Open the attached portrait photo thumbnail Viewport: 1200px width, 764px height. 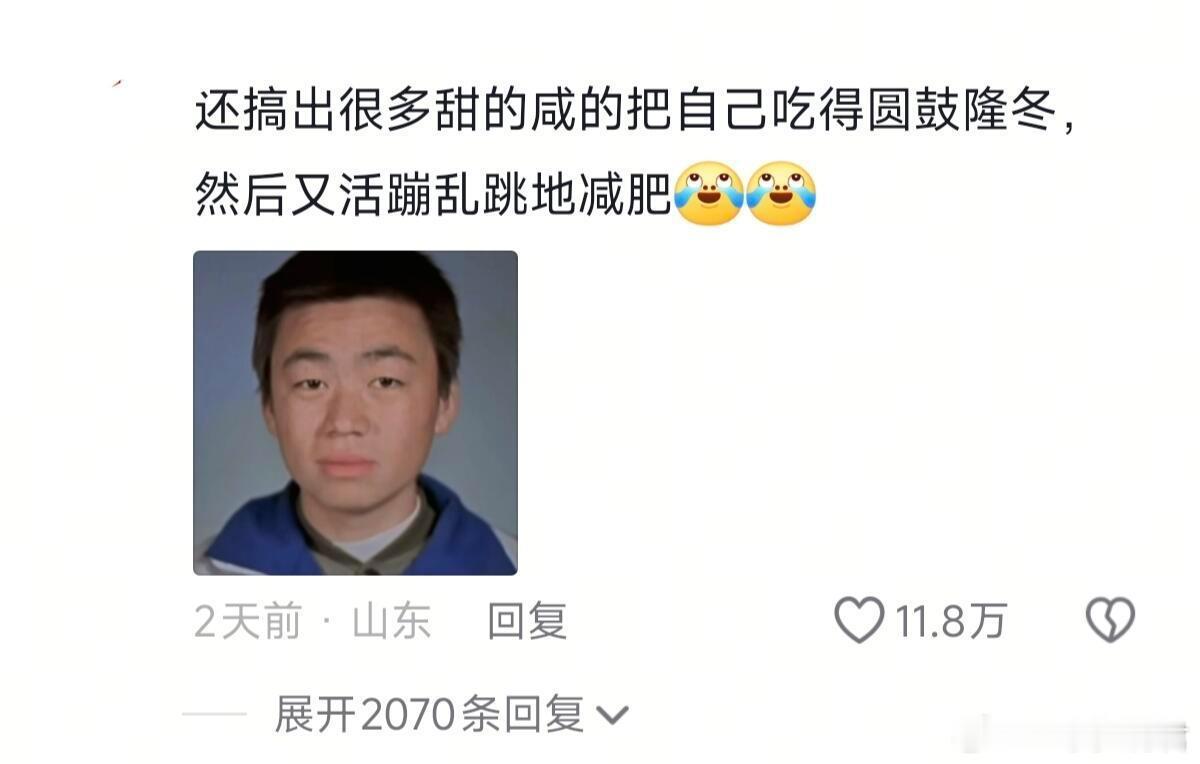click(355, 412)
